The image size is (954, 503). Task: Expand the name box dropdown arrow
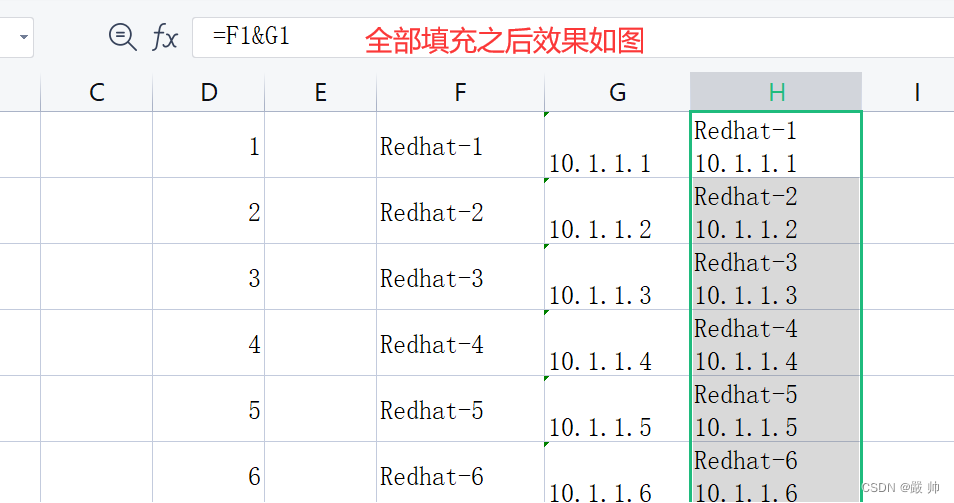(24, 37)
